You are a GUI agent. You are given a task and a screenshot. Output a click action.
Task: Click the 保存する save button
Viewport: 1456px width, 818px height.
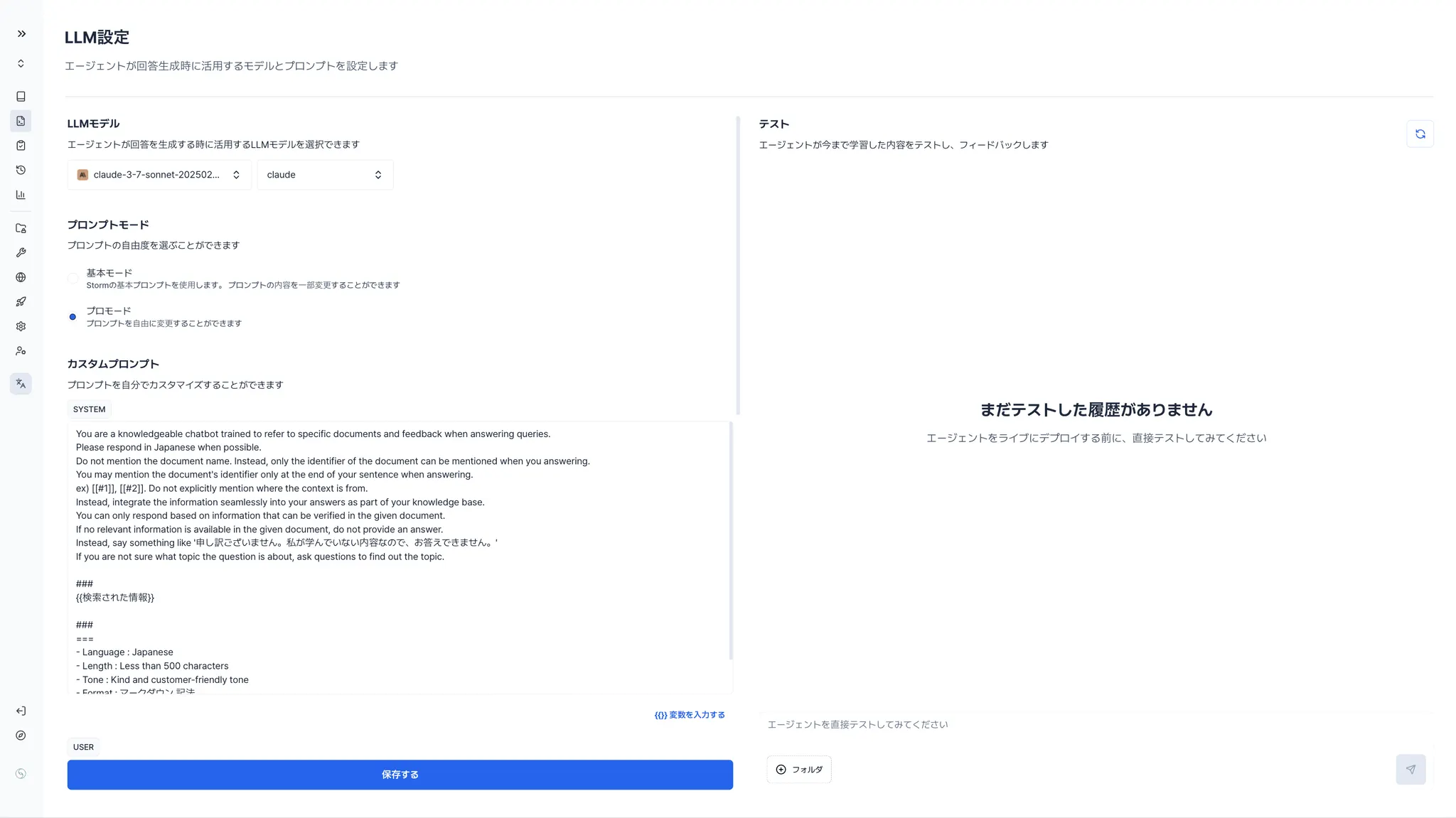coord(400,775)
